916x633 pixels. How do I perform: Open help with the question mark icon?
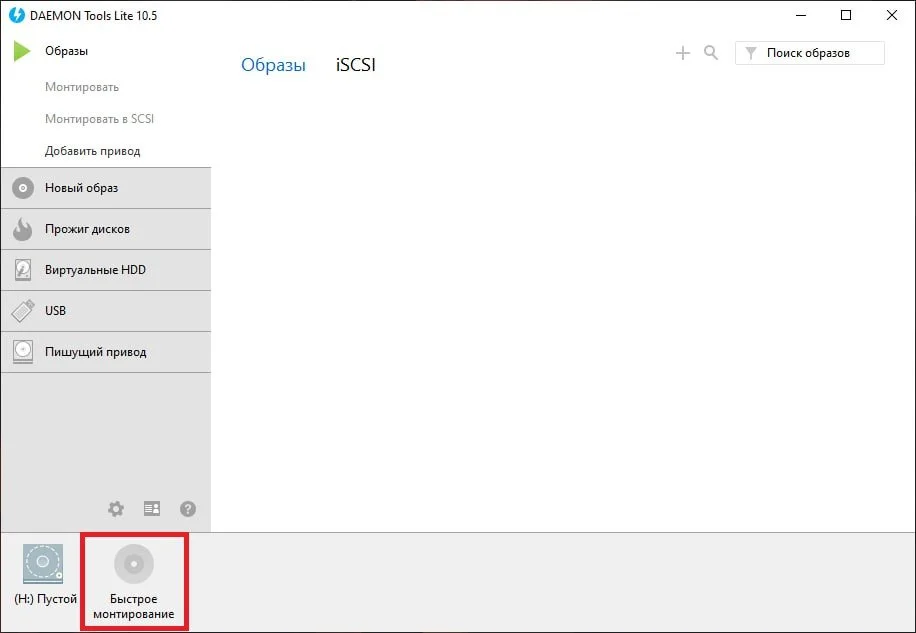(188, 509)
